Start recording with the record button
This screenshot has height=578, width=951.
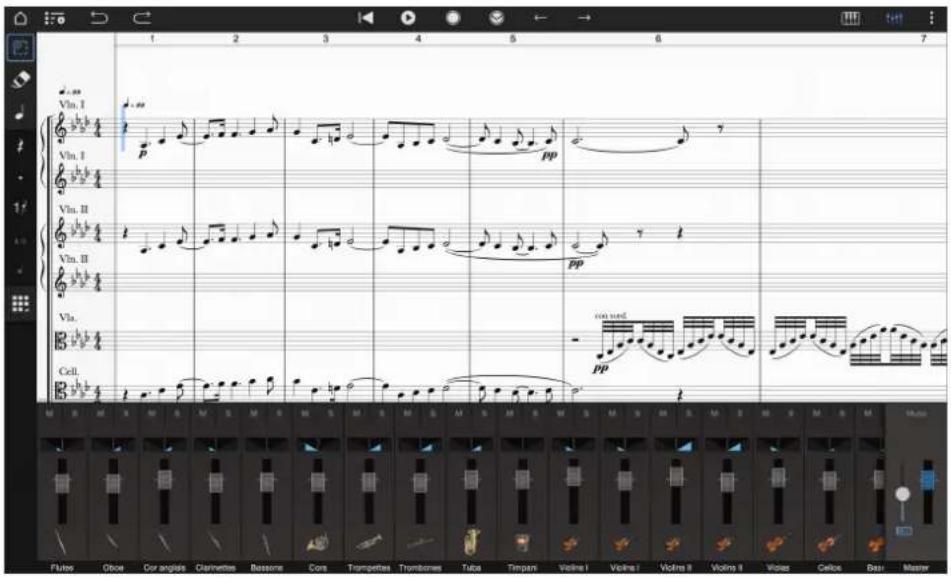point(452,18)
